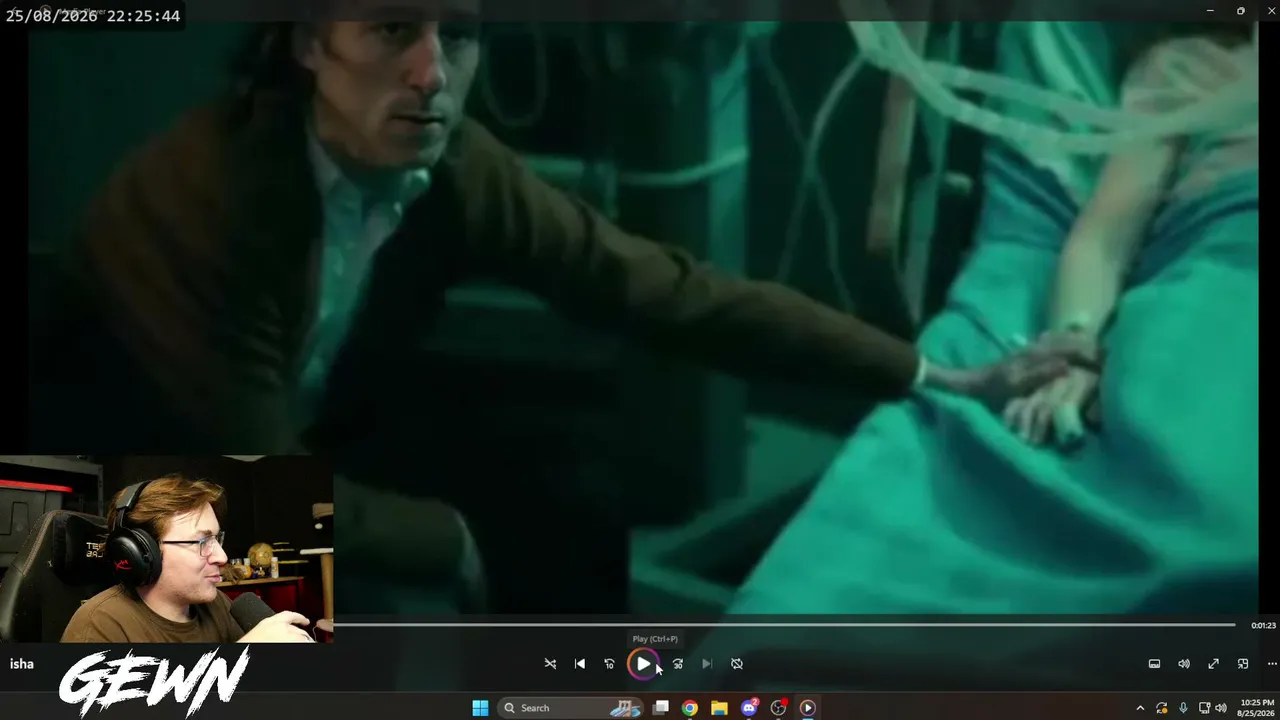Open the player's more options menu
The height and width of the screenshot is (720, 1280).
(x=1272, y=664)
